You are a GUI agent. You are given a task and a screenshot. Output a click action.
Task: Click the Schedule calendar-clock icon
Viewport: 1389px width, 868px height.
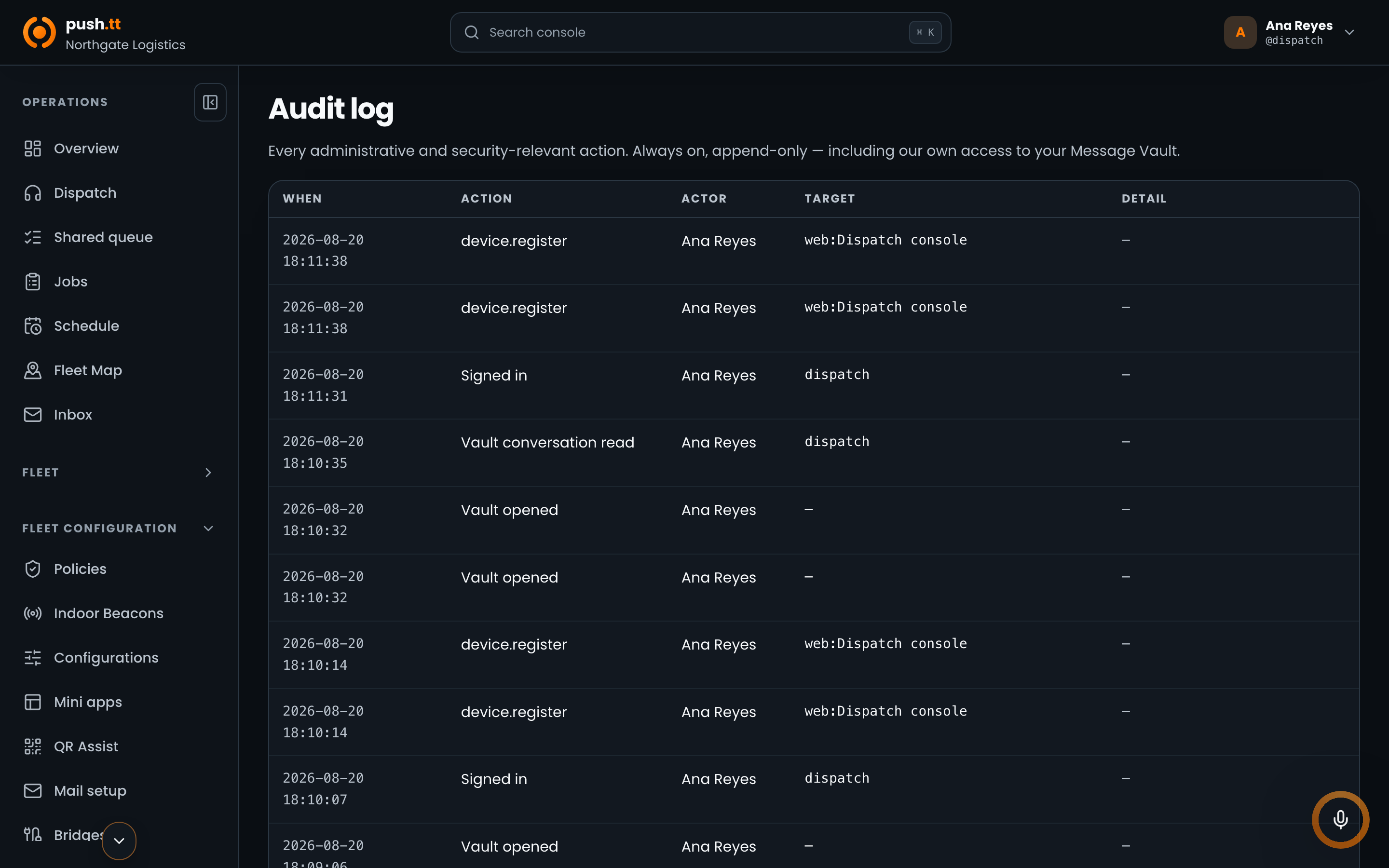tap(33, 326)
